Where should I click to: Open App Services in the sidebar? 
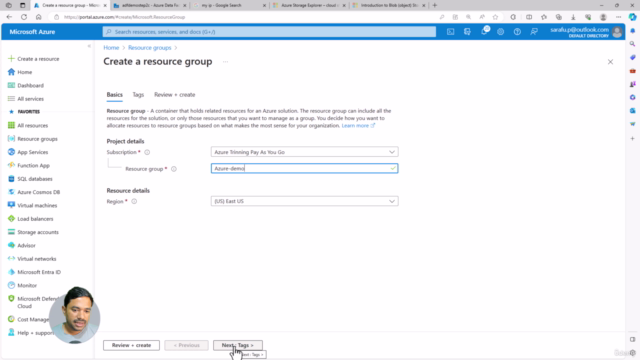pyautogui.click(x=32, y=152)
